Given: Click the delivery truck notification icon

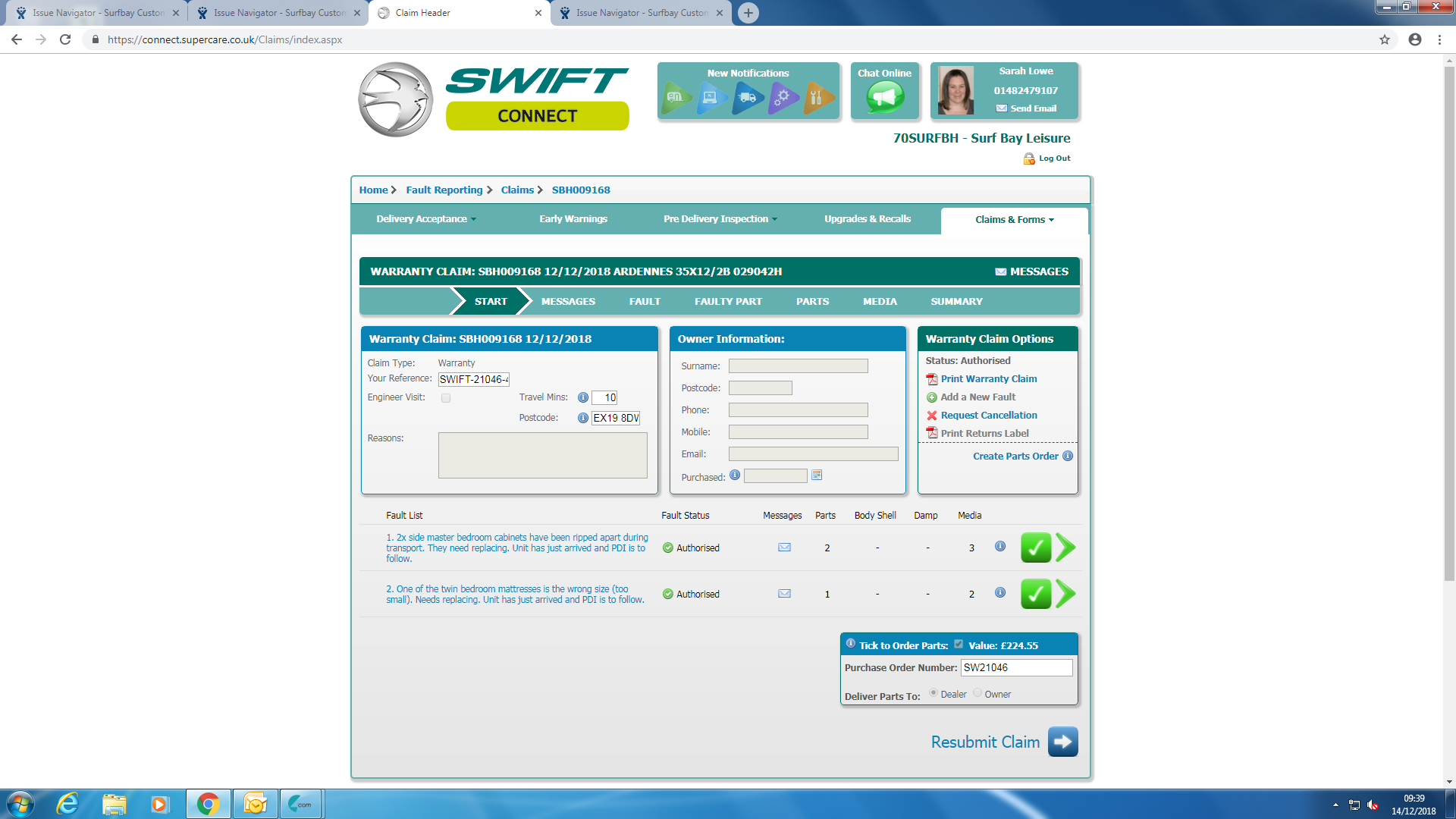Looking at the screenshot, I should point(747,97).
